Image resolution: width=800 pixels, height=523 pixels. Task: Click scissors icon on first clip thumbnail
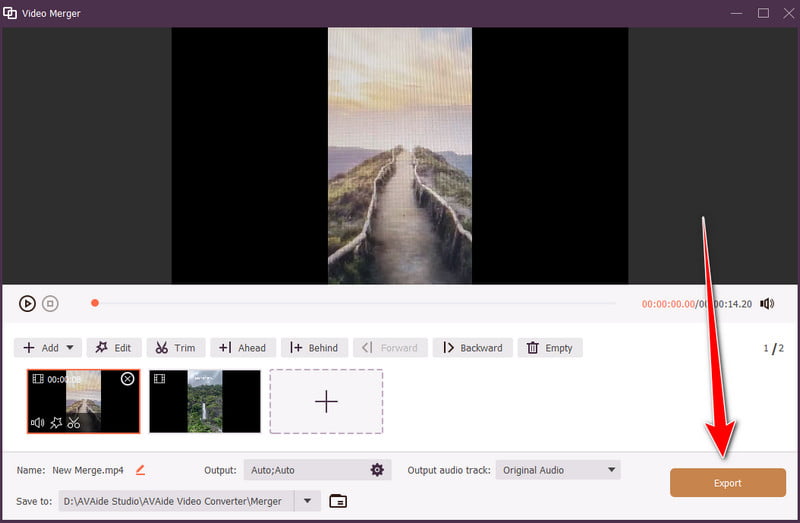click(74, 423)
